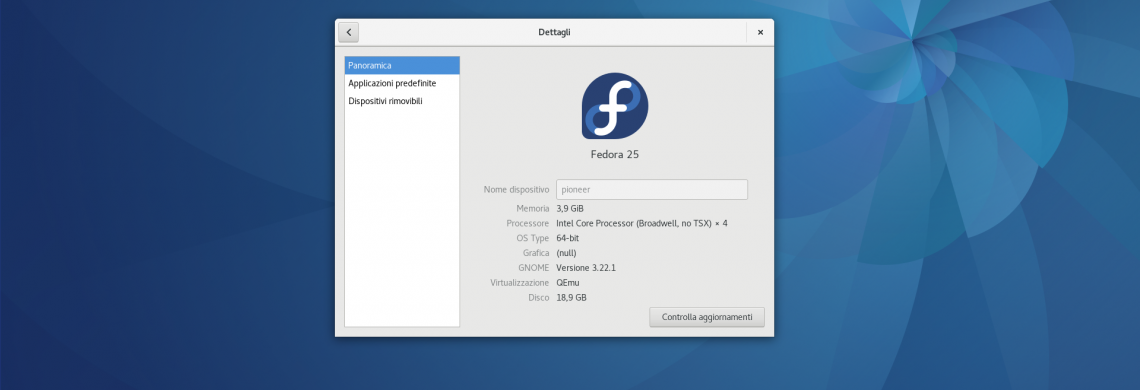Select Panoramica in the sidebar
This screenshot has width=1140, height=390.
click(x=402, y=65)
